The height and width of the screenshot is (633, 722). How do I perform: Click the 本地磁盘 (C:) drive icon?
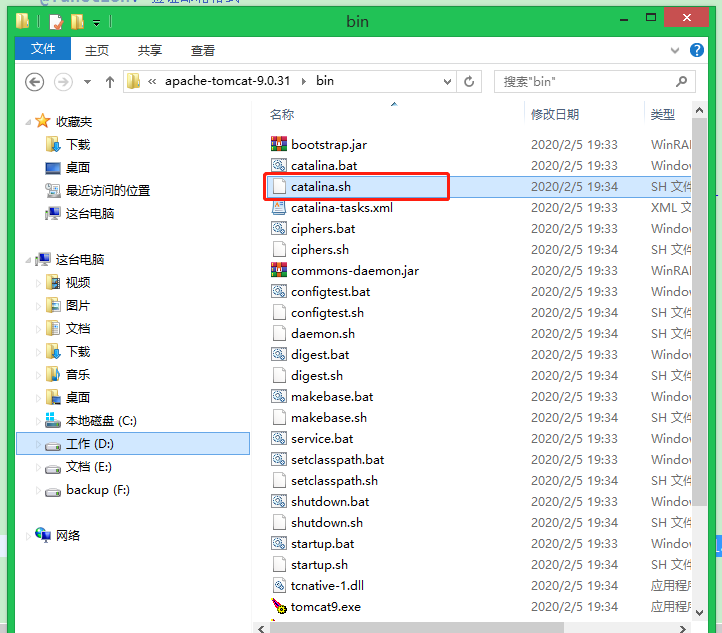tap(52, 420)
